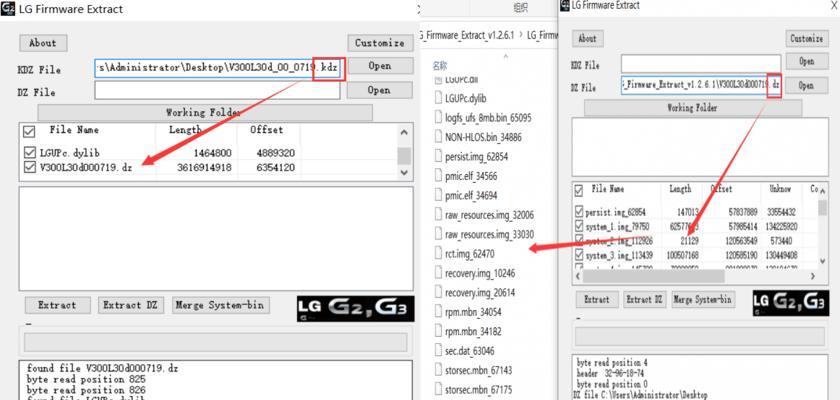Image resolution: width=840 pixels, height=400 pixels.
Task: Click the DZ File path field in right window
Action: tap(701, 85)
